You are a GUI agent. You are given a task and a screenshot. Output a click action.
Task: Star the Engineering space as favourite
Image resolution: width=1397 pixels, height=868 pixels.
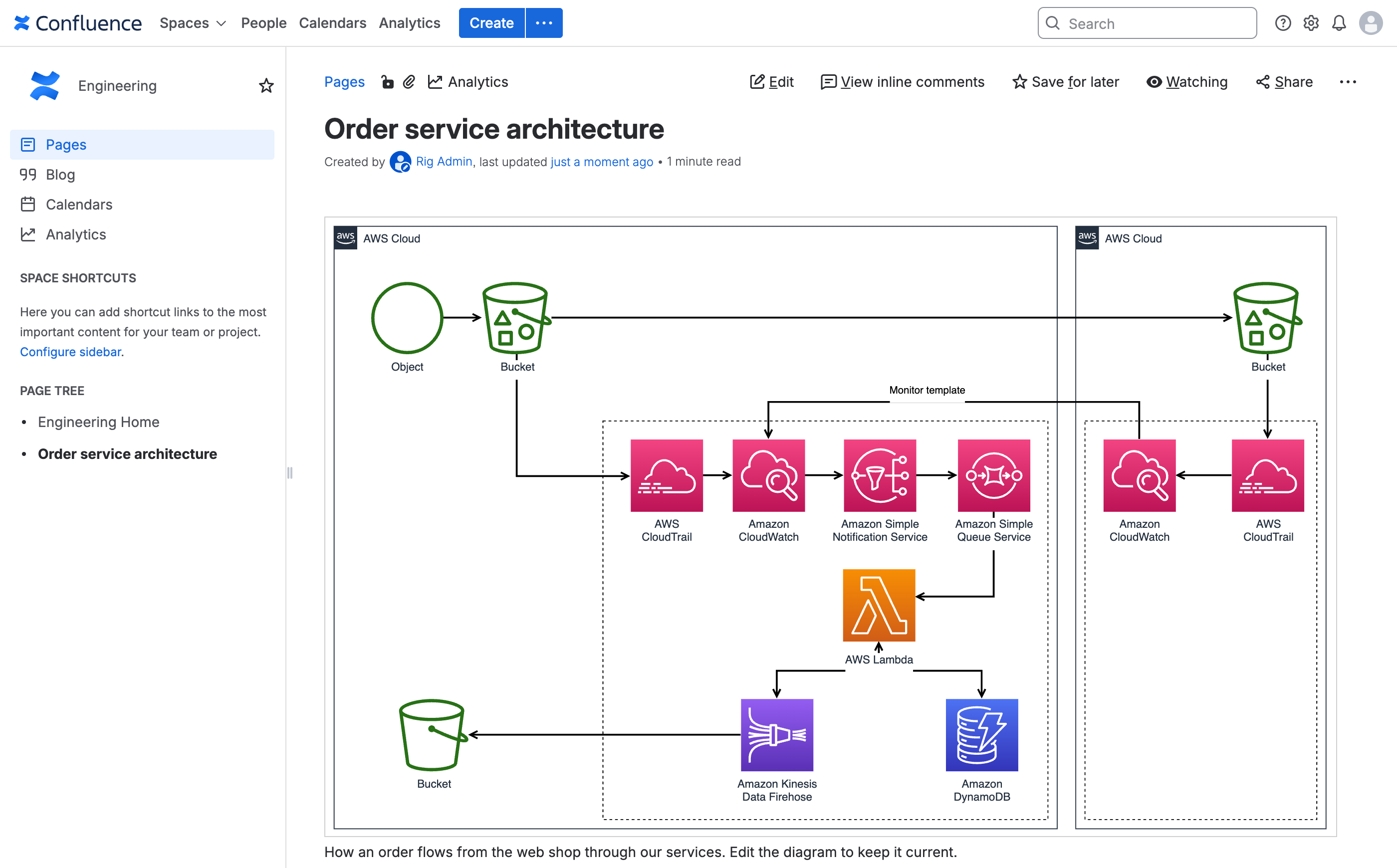(x=266, y=85)
